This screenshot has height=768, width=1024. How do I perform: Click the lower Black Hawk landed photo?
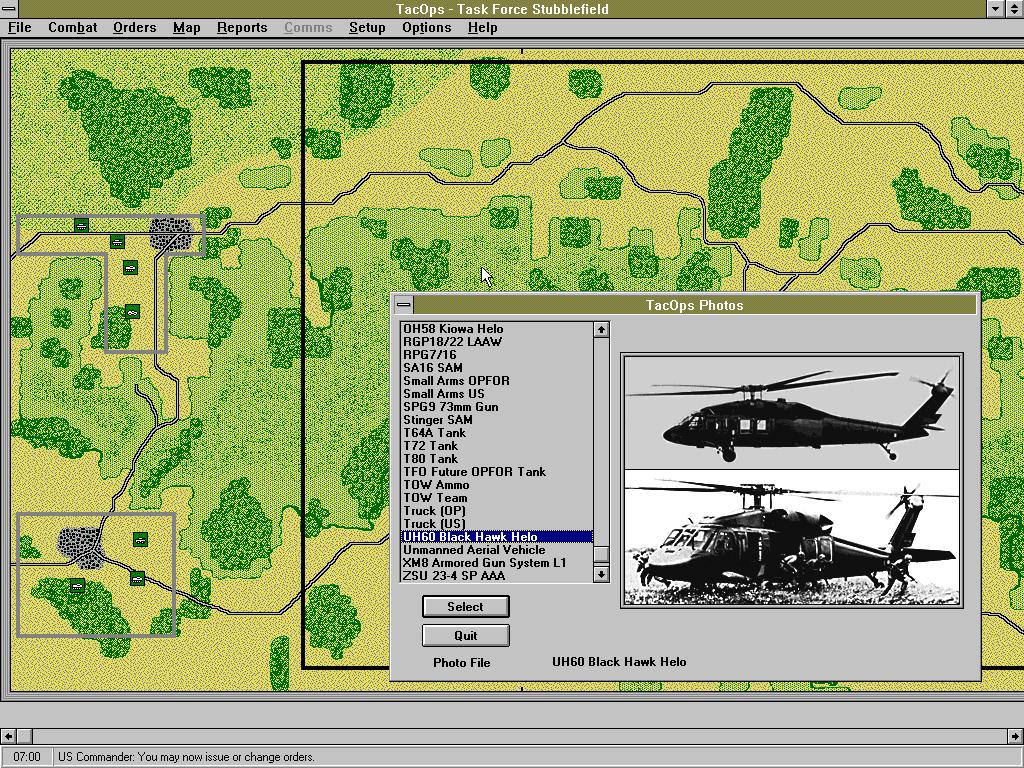[792, 537]
